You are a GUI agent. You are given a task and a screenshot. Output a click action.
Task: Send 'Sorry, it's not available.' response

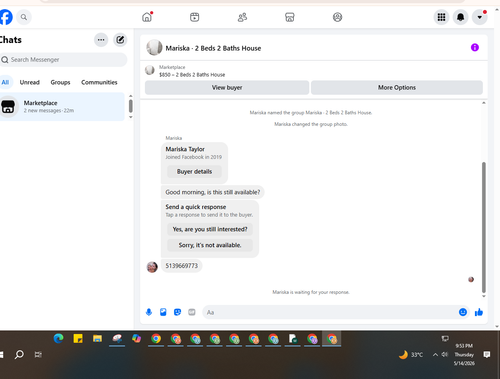click(x=210, y=245)
